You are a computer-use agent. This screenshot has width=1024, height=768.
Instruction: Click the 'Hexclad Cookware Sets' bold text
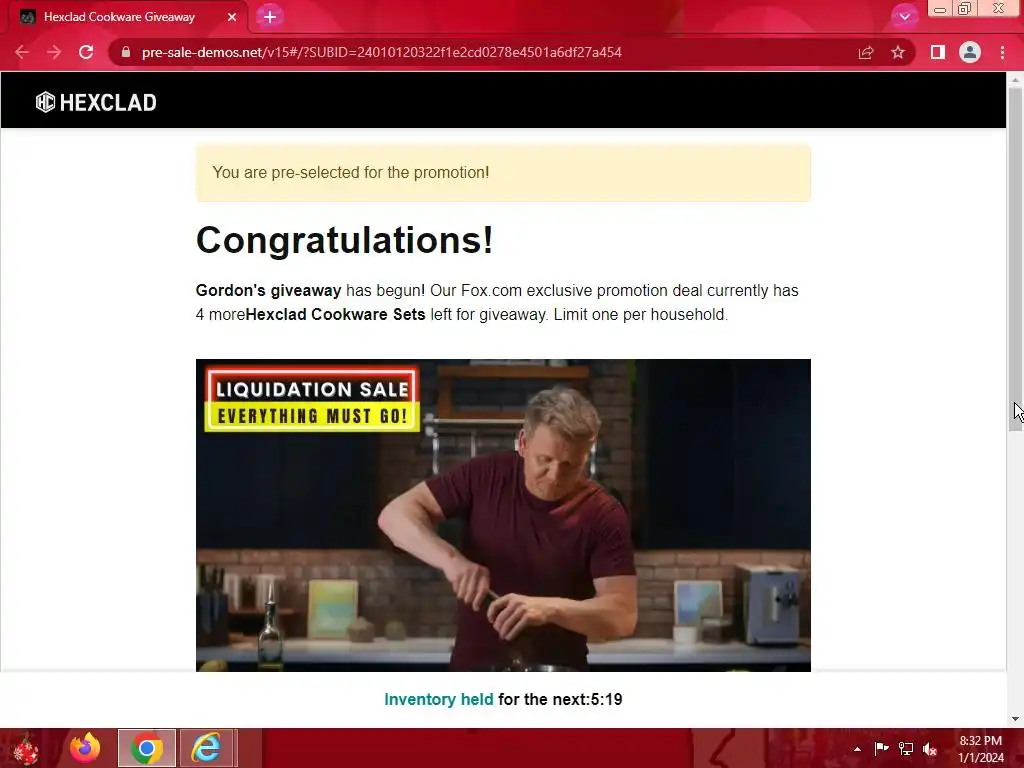(x=336, y=315)
